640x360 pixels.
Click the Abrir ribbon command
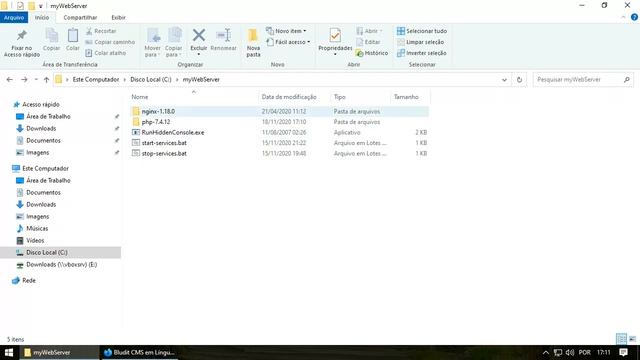[369, 31]
